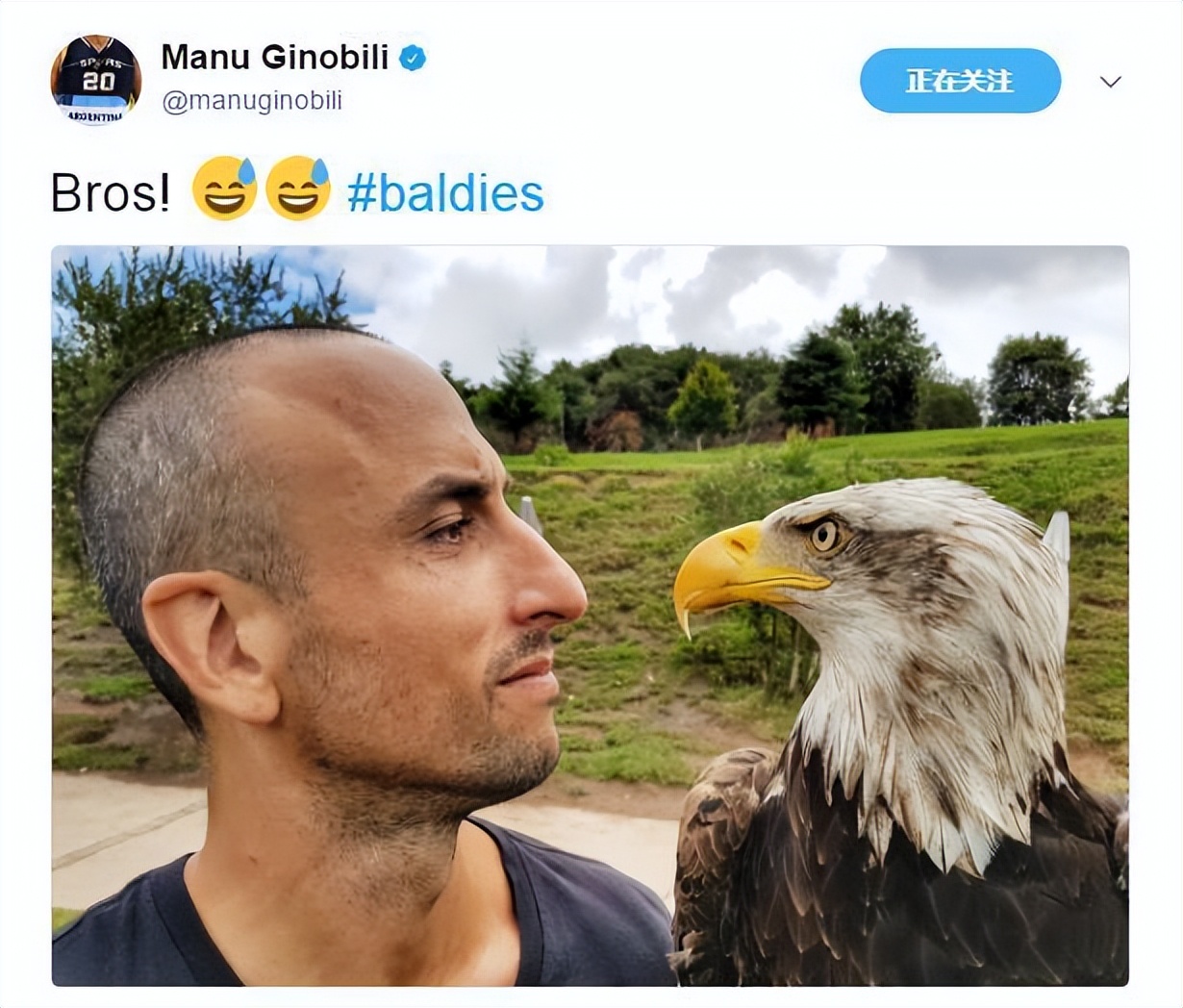Open Manu Ginobili's profile avatar
1183x1008 pixels.
click(x=95, y=81)
